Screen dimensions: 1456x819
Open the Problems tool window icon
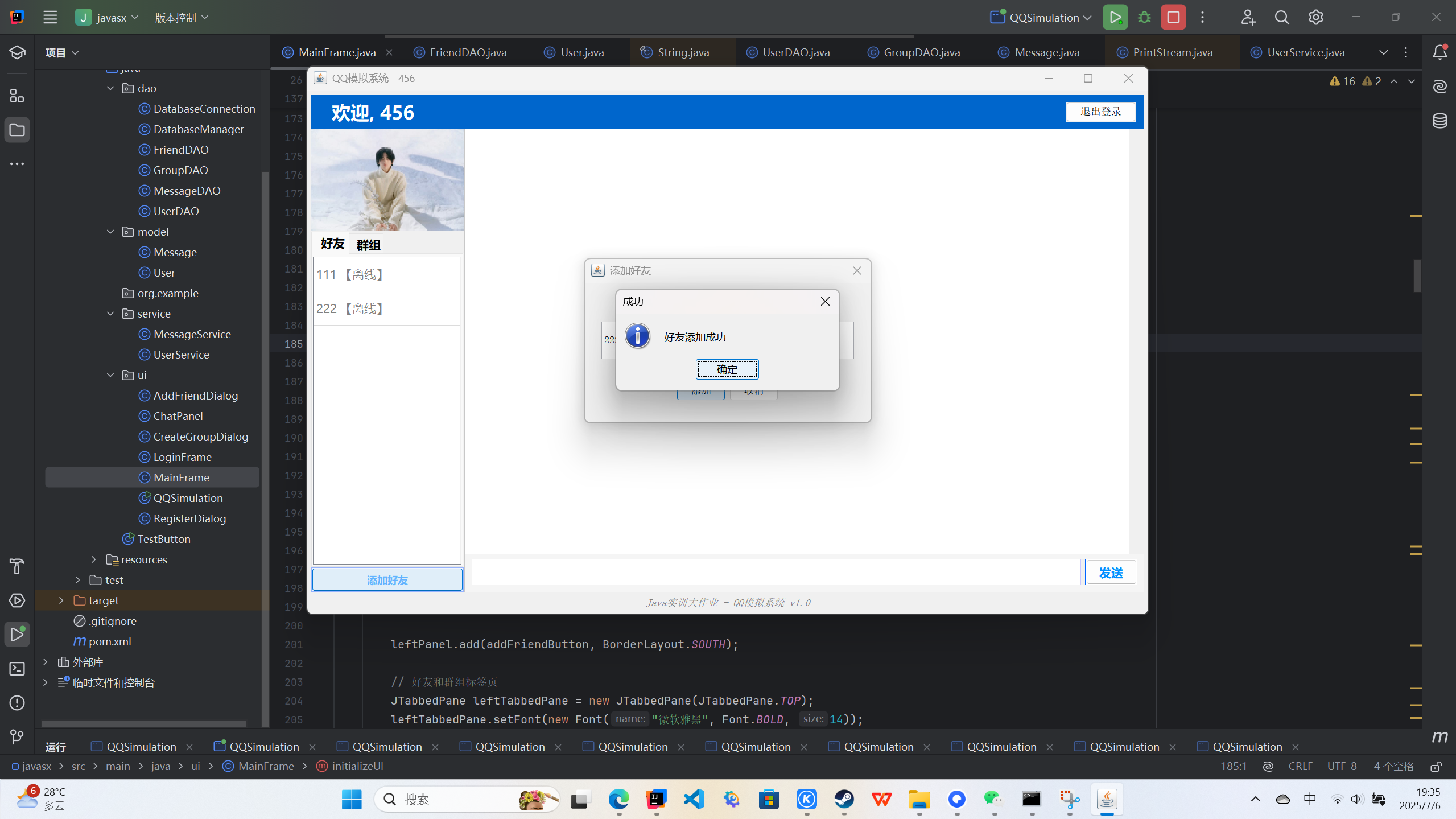pos(17,703)
